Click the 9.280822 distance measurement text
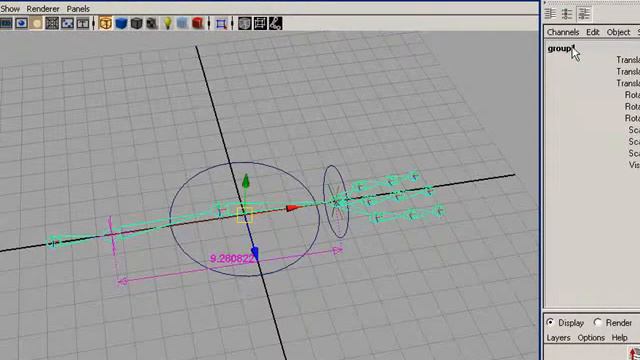The height and width of the screenshot is (360, 640). [x=231, y=259]
